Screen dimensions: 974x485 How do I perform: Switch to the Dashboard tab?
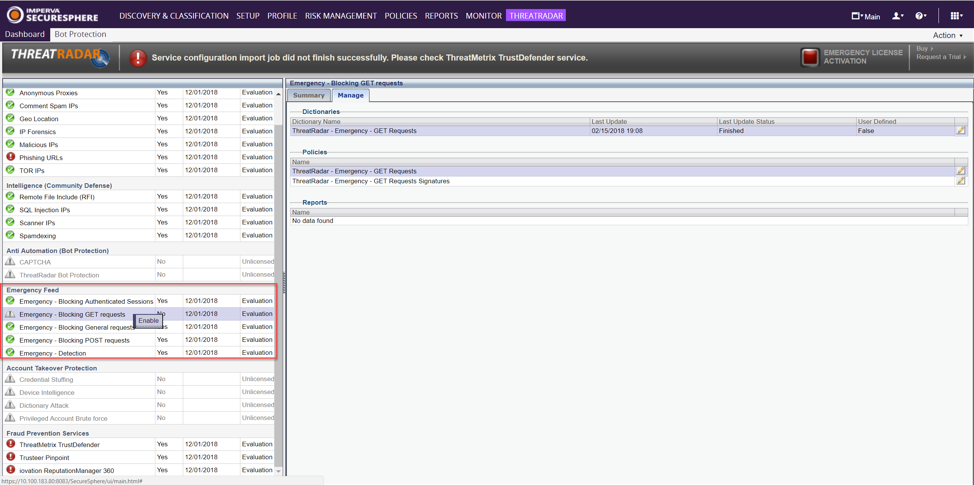25,35
